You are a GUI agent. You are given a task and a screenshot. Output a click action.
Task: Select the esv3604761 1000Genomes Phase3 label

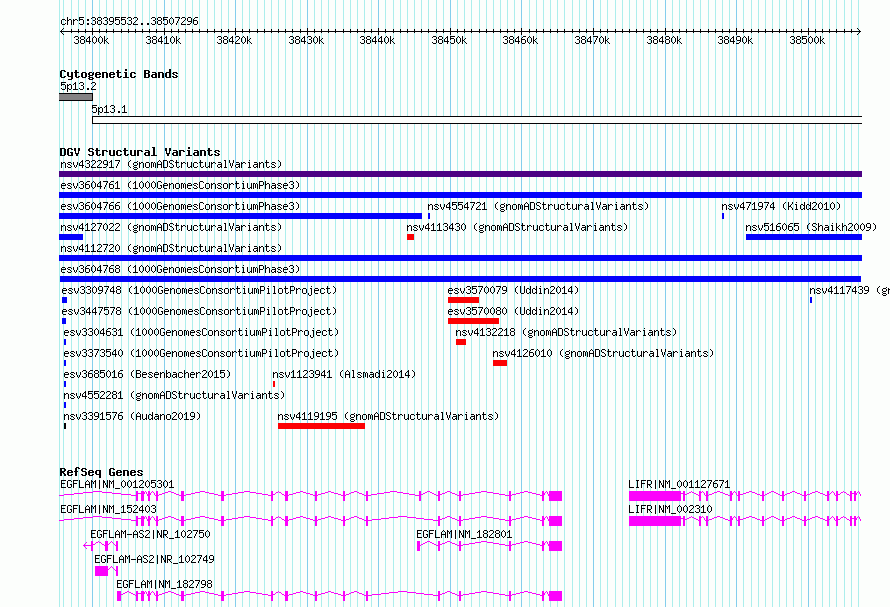[180, 185]
